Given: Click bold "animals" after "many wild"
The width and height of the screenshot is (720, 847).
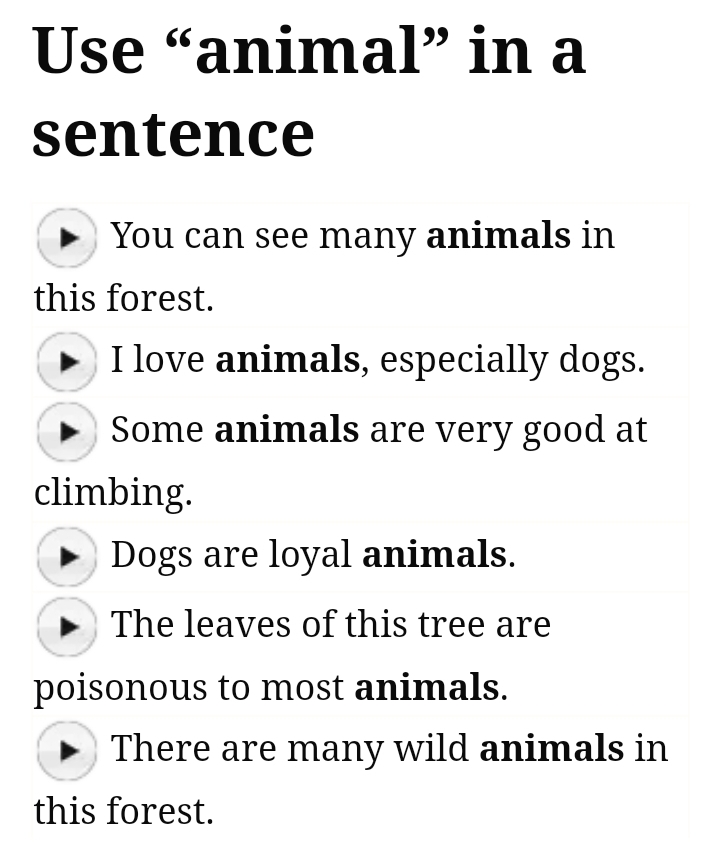Looking at the screenshot, I should [551, 748].
